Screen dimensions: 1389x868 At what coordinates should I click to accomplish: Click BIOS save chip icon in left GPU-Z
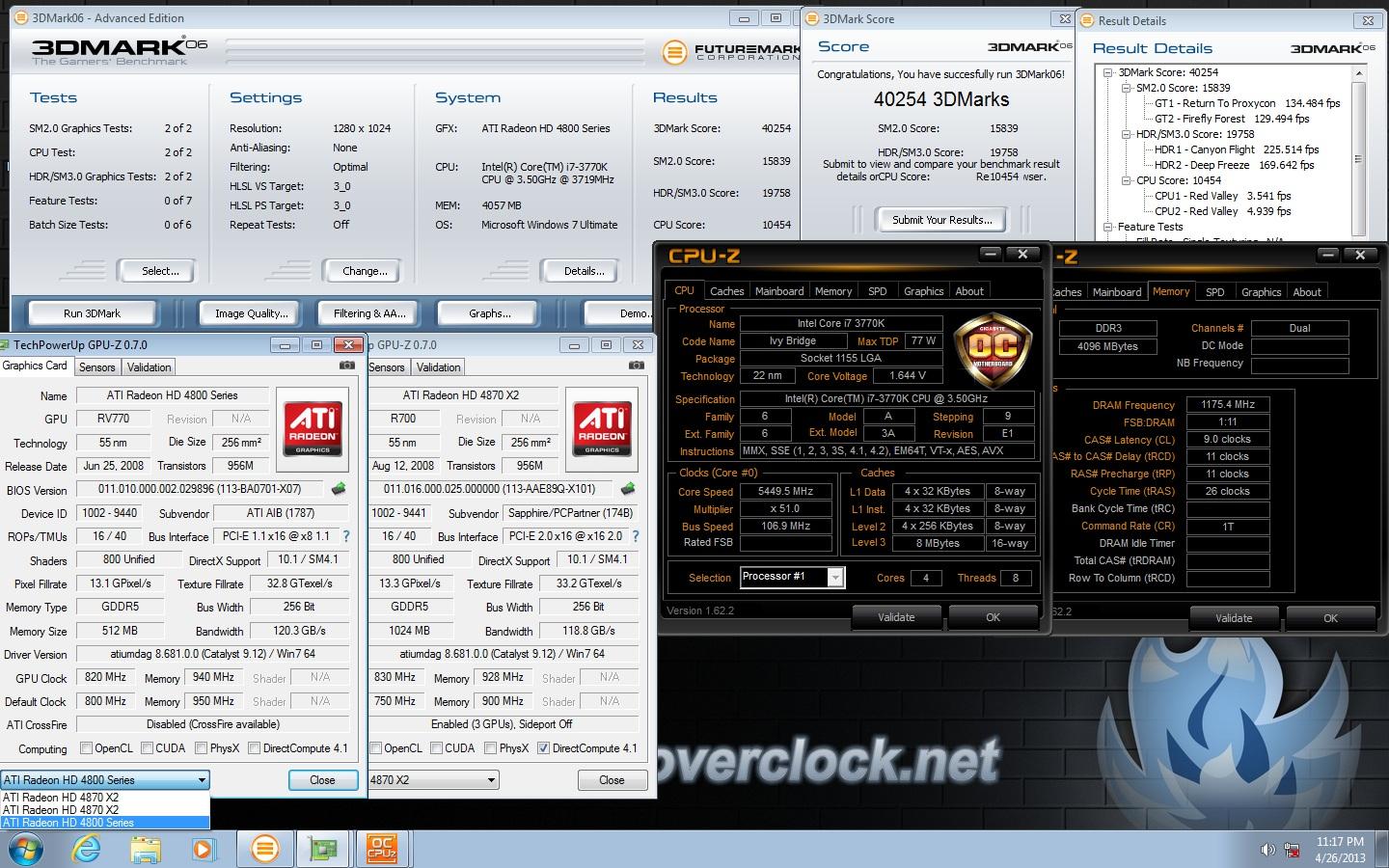point(339,489)
